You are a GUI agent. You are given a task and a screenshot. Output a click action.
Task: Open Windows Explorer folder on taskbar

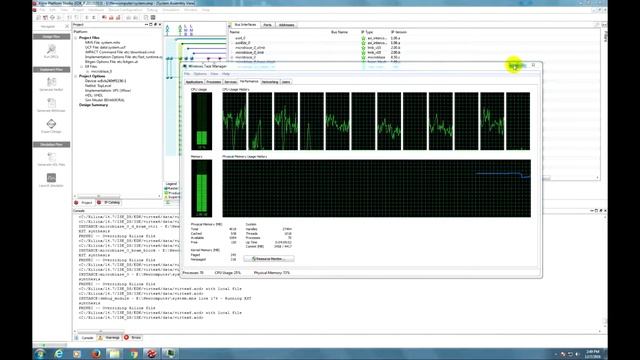tap(115, 353)
